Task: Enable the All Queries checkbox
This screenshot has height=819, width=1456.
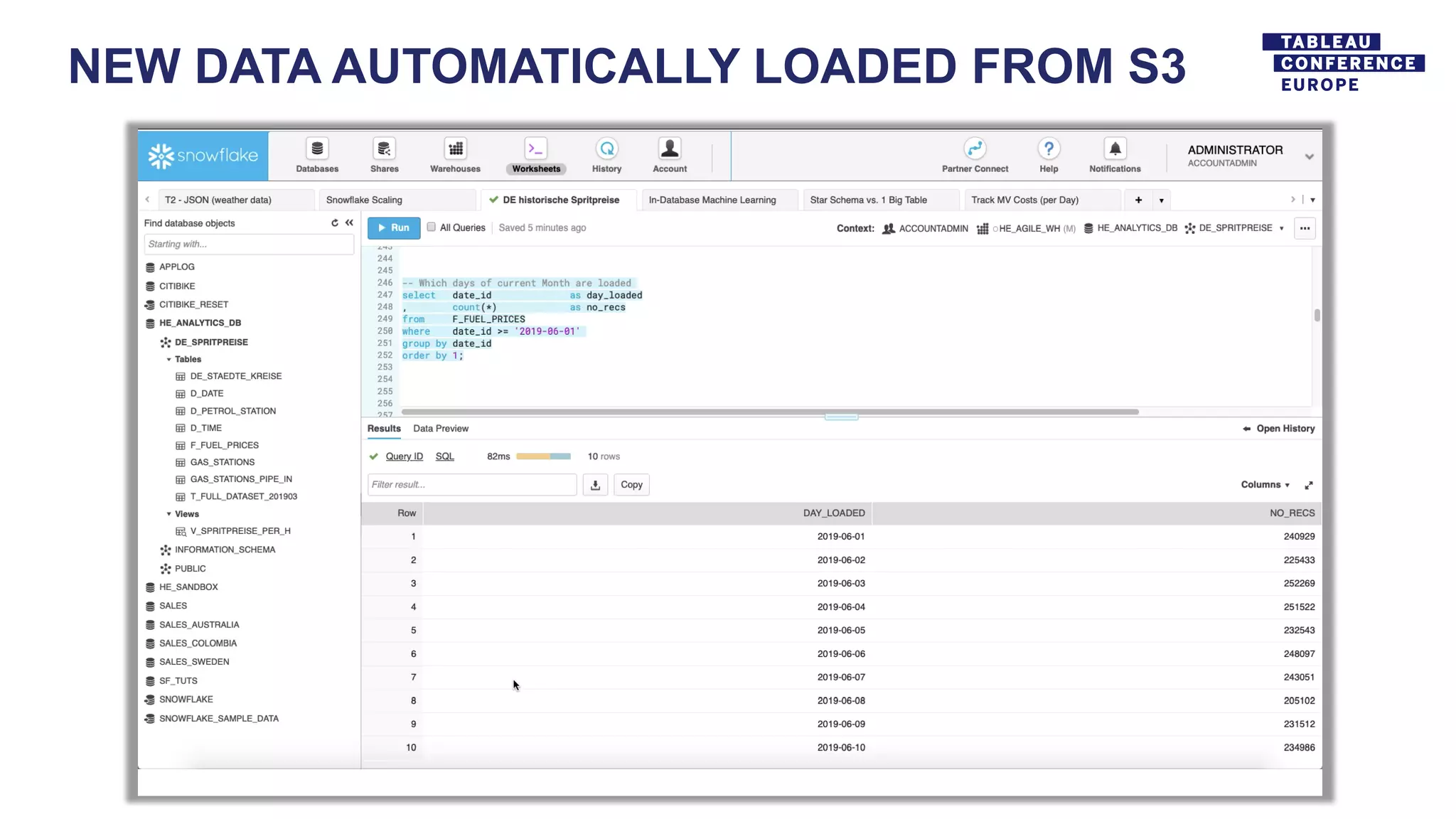Action: pyautogui.click(x=431, y=227)
